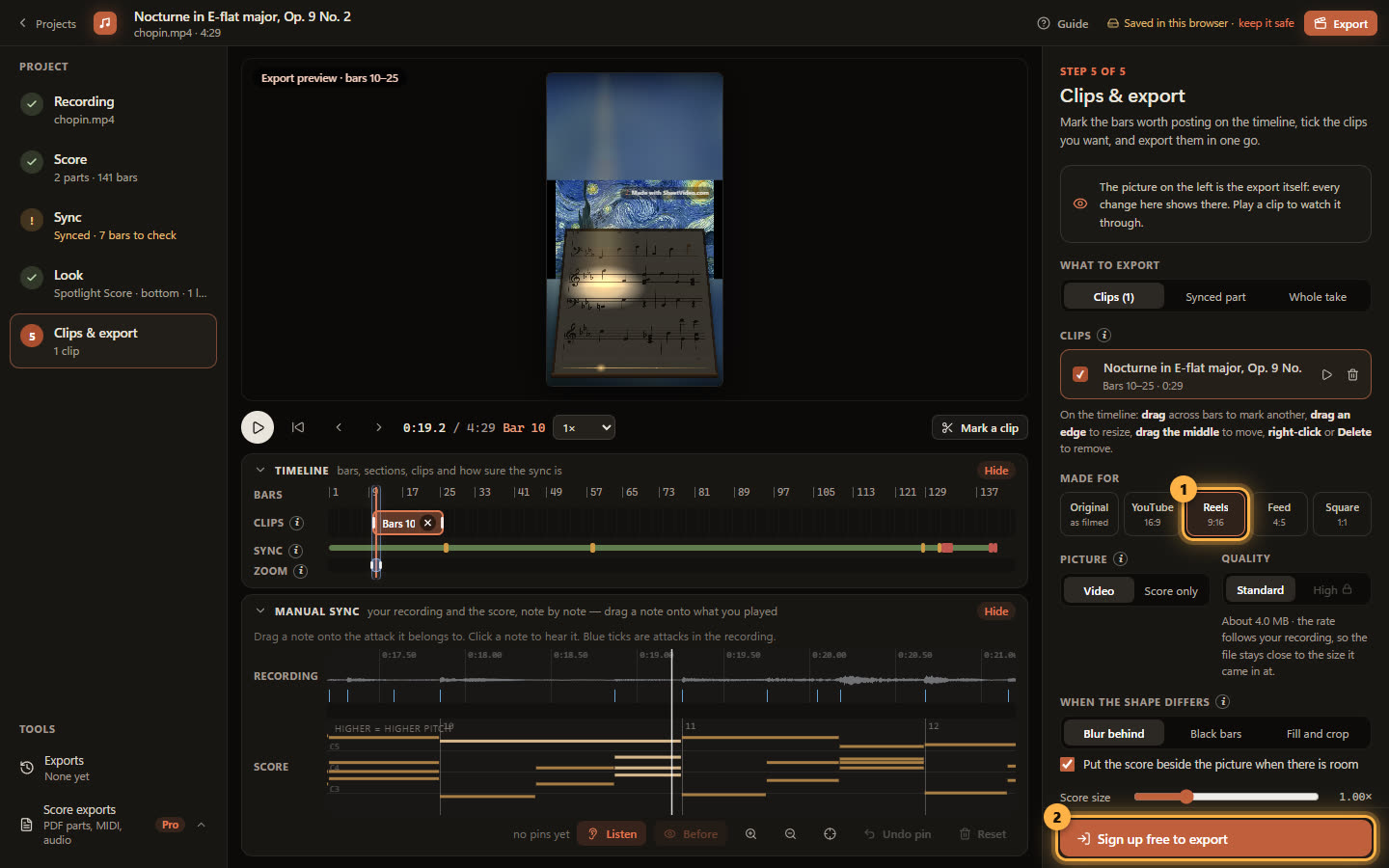Screen dimensions: 1389x868
Task: Choose YouTube 16:9 format
Action: [x=1153, y=514]
